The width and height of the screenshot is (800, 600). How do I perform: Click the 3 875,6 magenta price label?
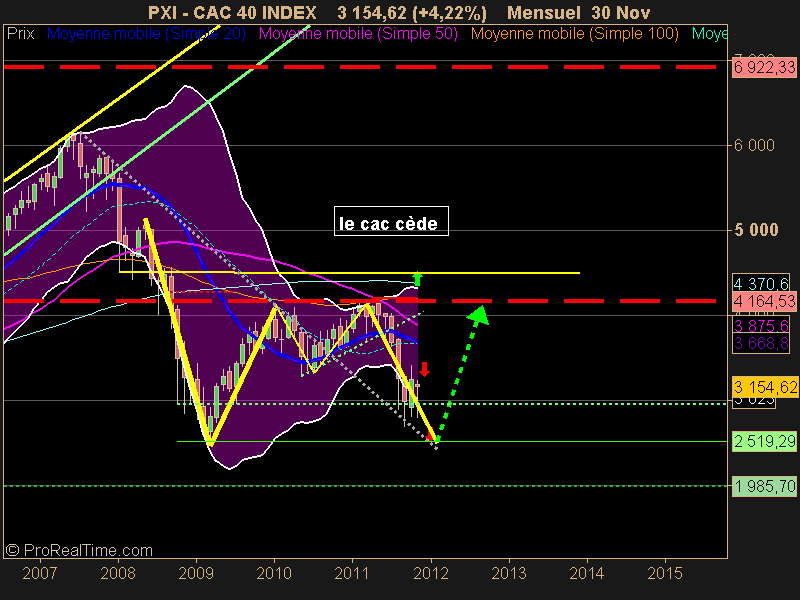[761, 326]
